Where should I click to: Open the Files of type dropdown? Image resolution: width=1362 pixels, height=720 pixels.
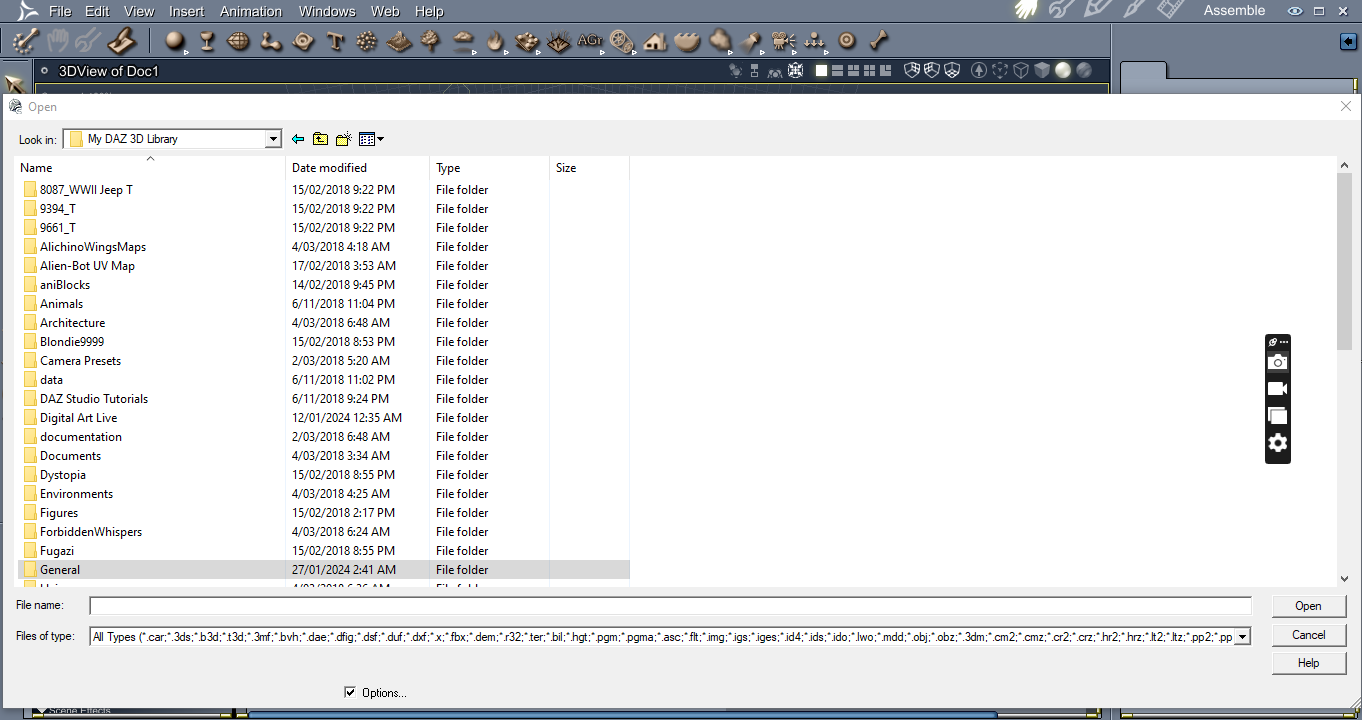click(x=1243, y=636)
